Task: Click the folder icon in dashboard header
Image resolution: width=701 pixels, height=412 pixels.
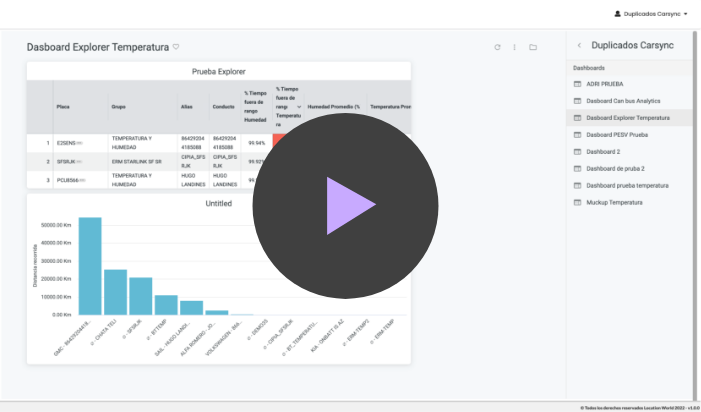Action: pyautogui.click(x=533, y=47)
